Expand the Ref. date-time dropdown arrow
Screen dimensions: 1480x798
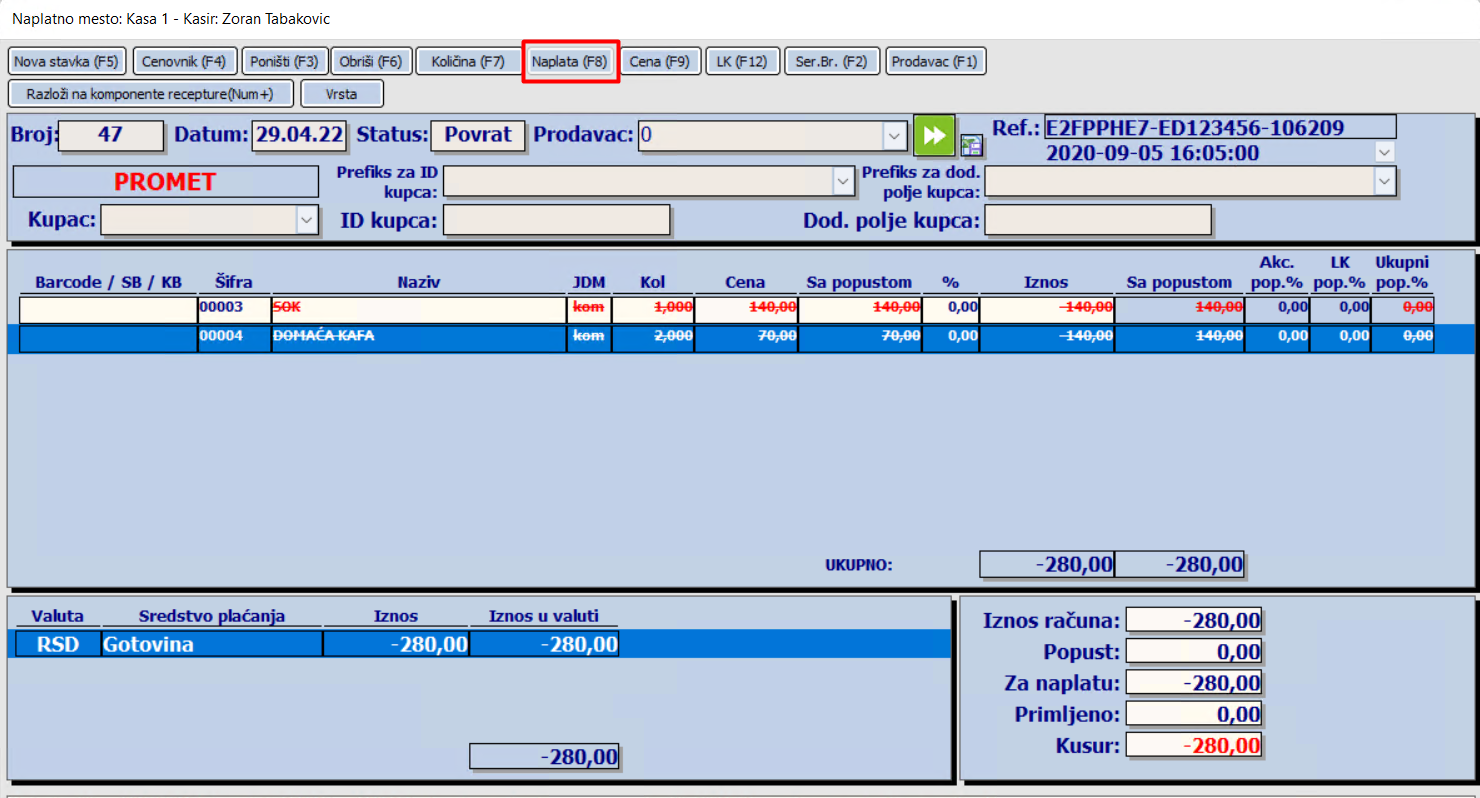click(1384, 153)
